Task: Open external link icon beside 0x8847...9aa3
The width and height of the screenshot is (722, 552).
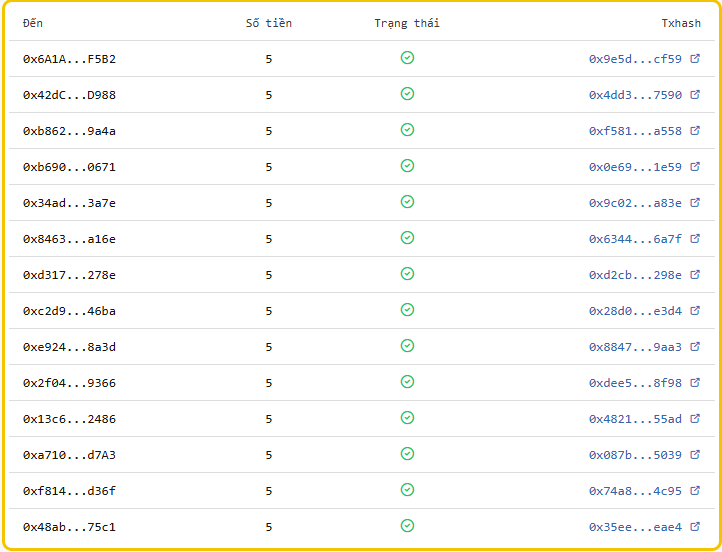Action: tap(695, 346)
